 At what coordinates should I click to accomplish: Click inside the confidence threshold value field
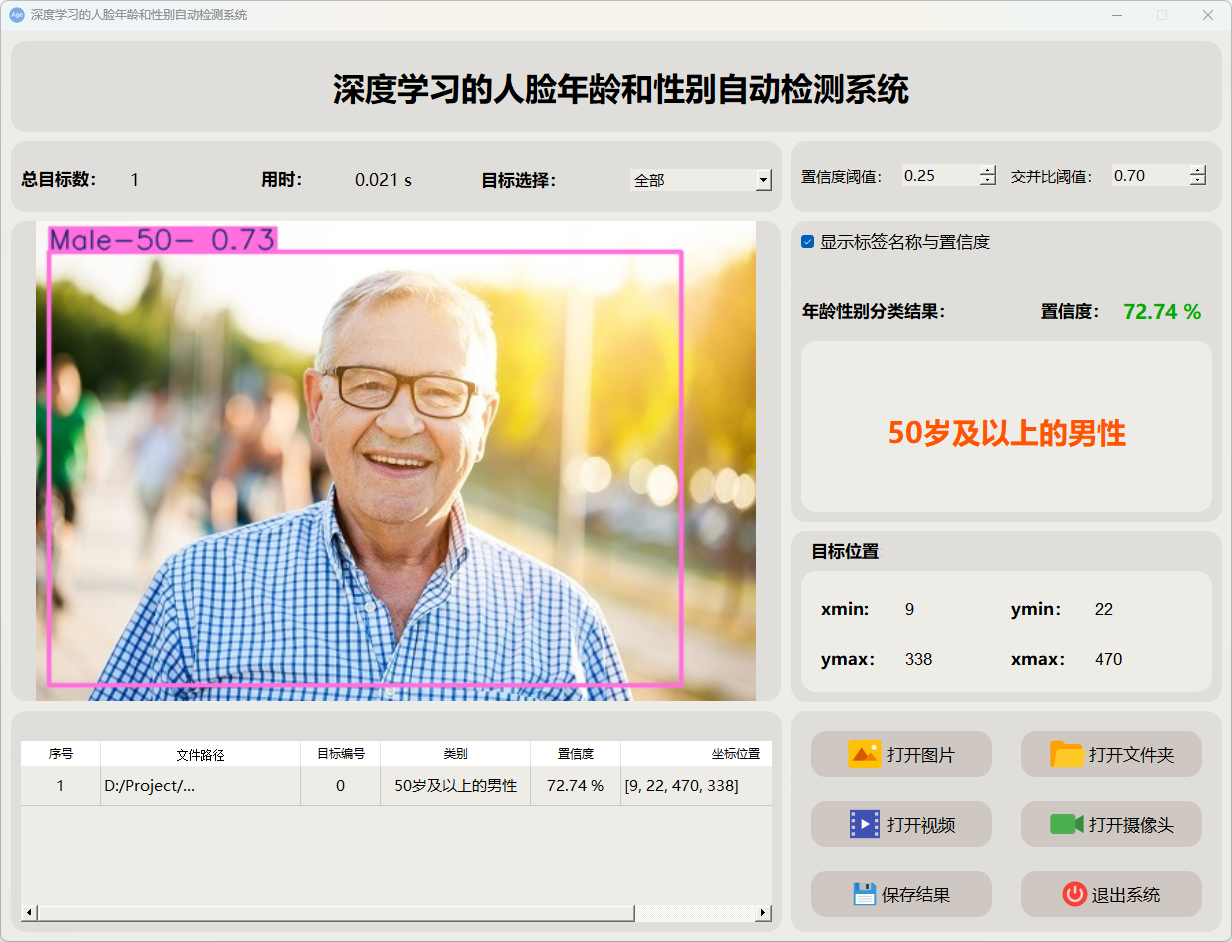[938, 176]
